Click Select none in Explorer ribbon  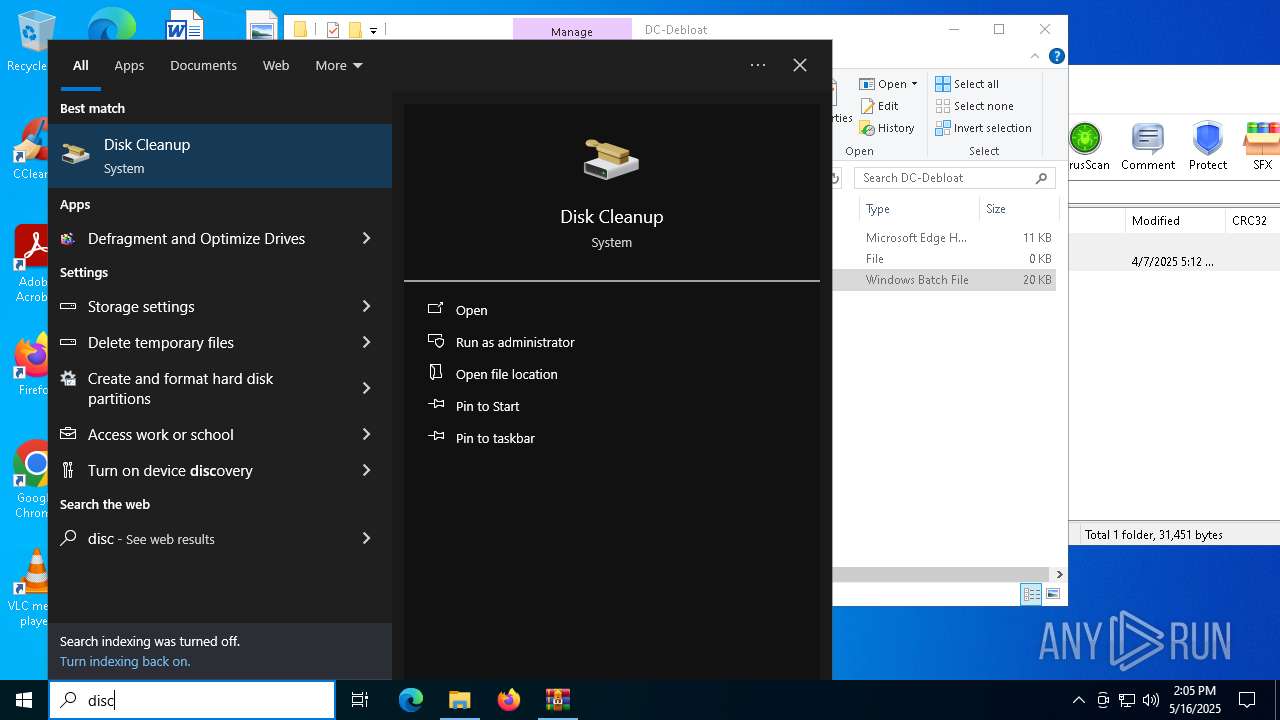pos(975,106)
